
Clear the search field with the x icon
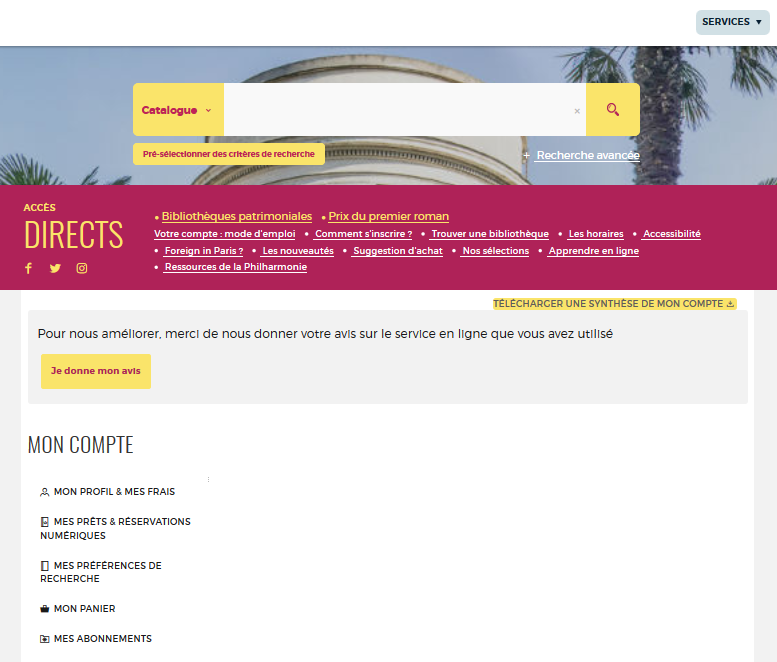coord(577,111)
